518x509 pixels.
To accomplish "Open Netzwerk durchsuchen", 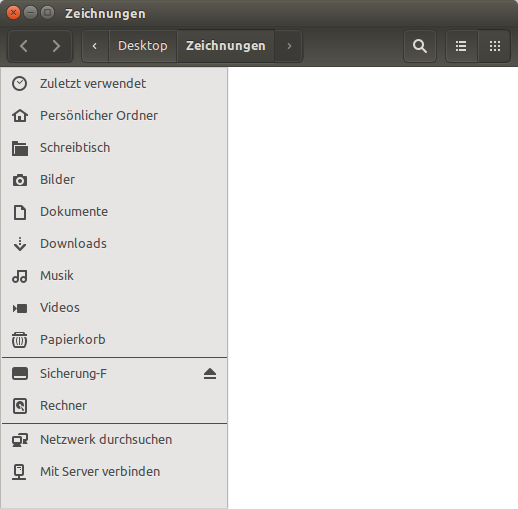I will 115,440.
